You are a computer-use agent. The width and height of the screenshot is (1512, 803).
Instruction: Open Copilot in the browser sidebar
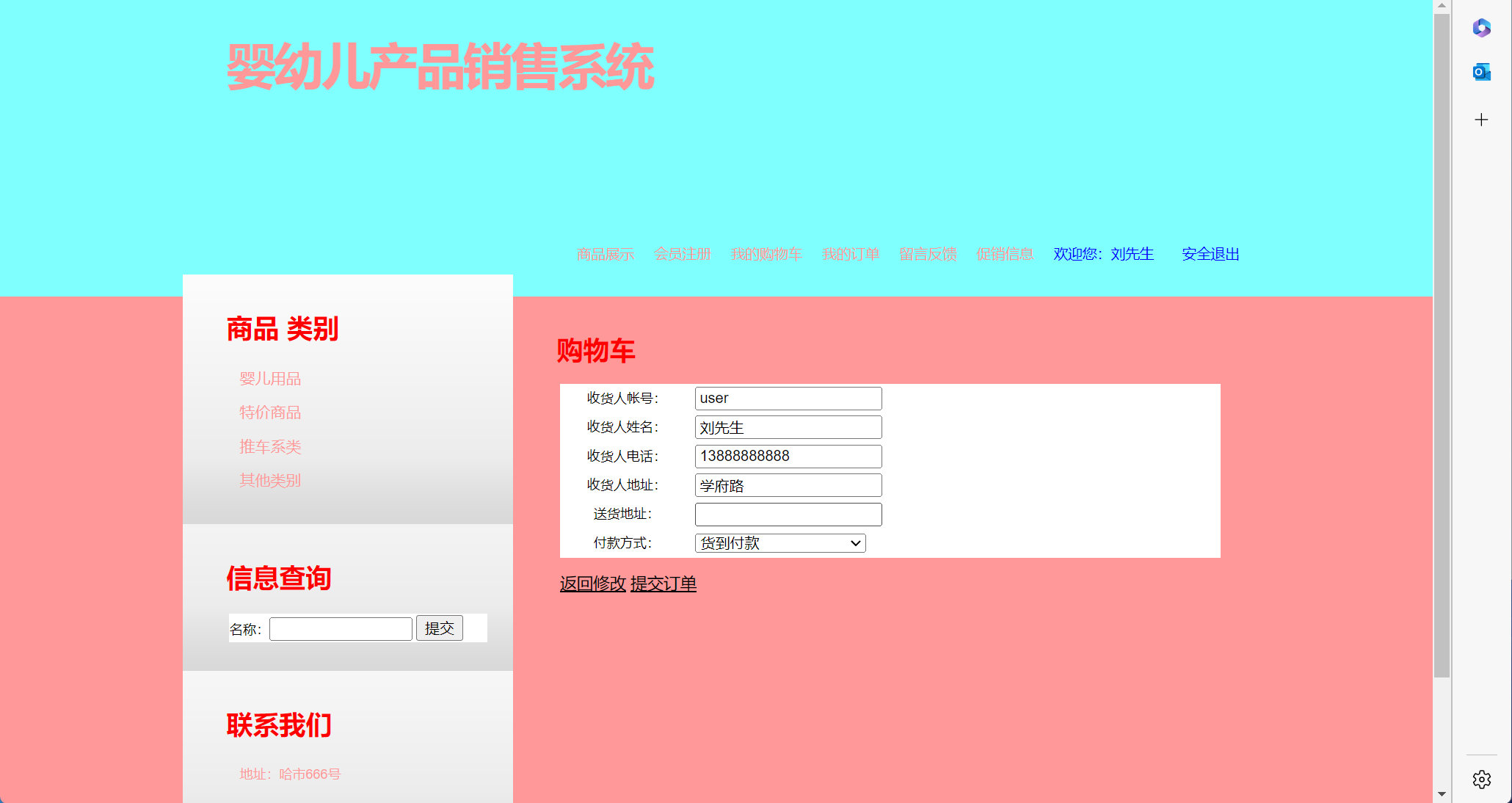point(1481,28)
